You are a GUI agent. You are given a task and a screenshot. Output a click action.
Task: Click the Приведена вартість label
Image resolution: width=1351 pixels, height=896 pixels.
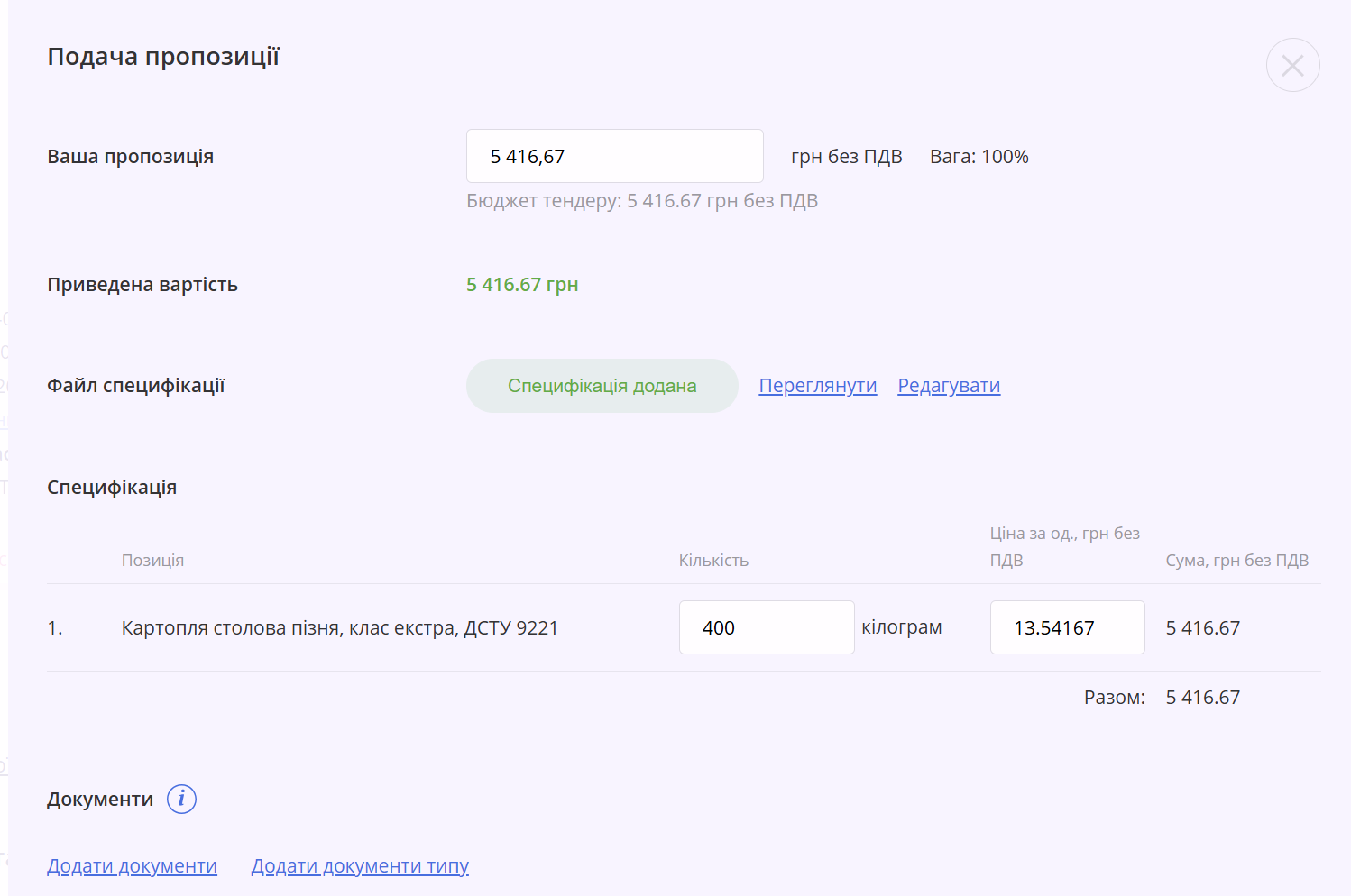(x=142, y=285)
